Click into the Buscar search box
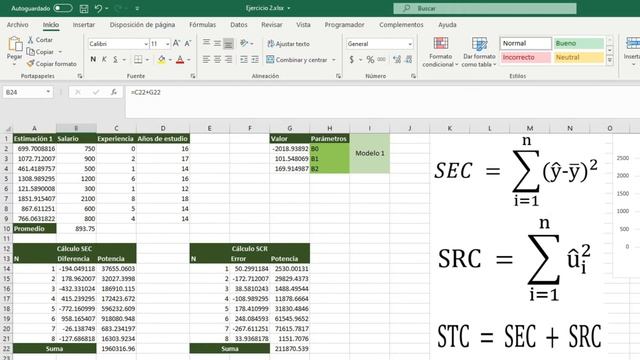The height and width of the screenshot is (360, 640). 485,8
